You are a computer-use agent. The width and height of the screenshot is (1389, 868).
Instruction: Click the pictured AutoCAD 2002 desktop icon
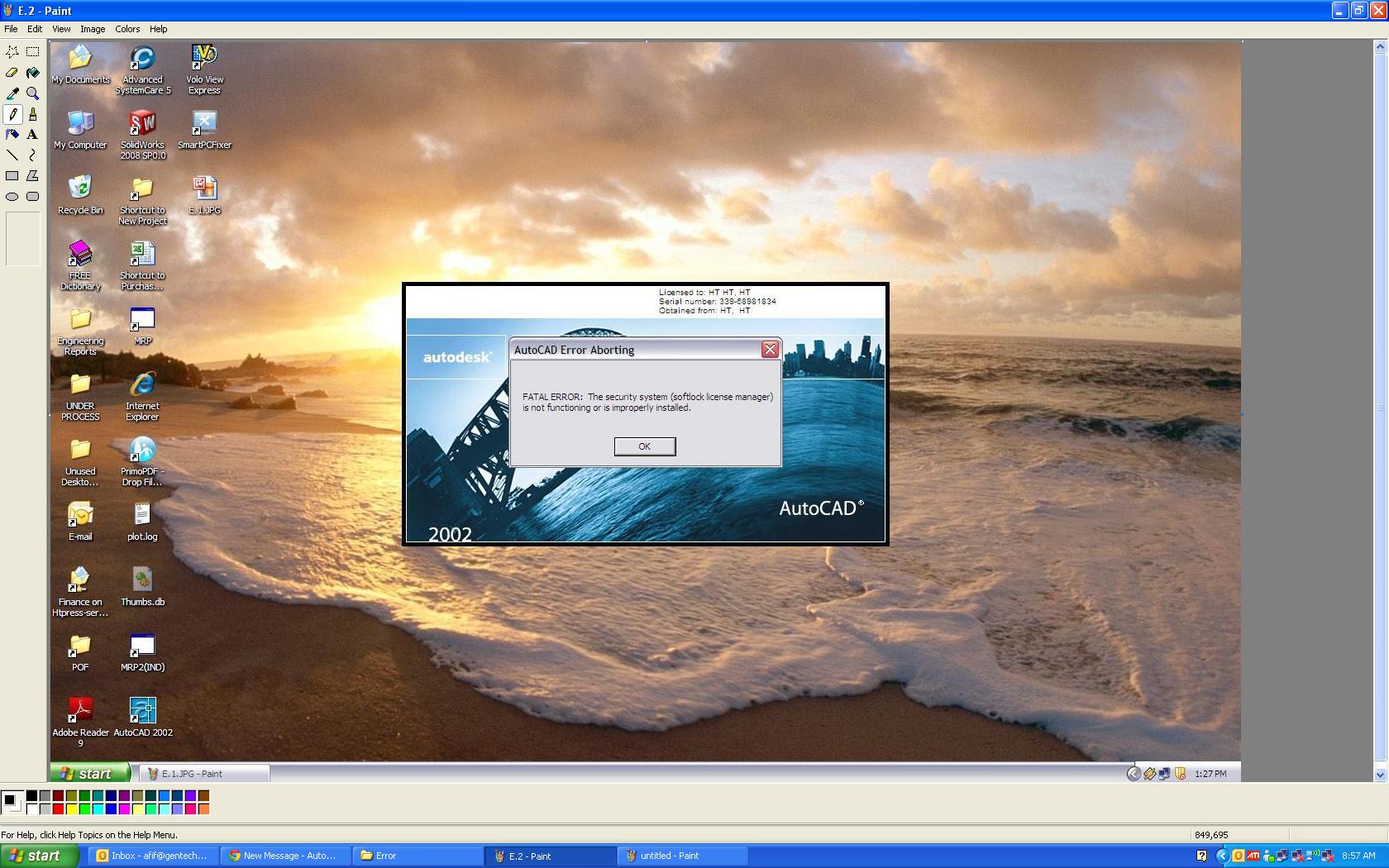[143, 718]
